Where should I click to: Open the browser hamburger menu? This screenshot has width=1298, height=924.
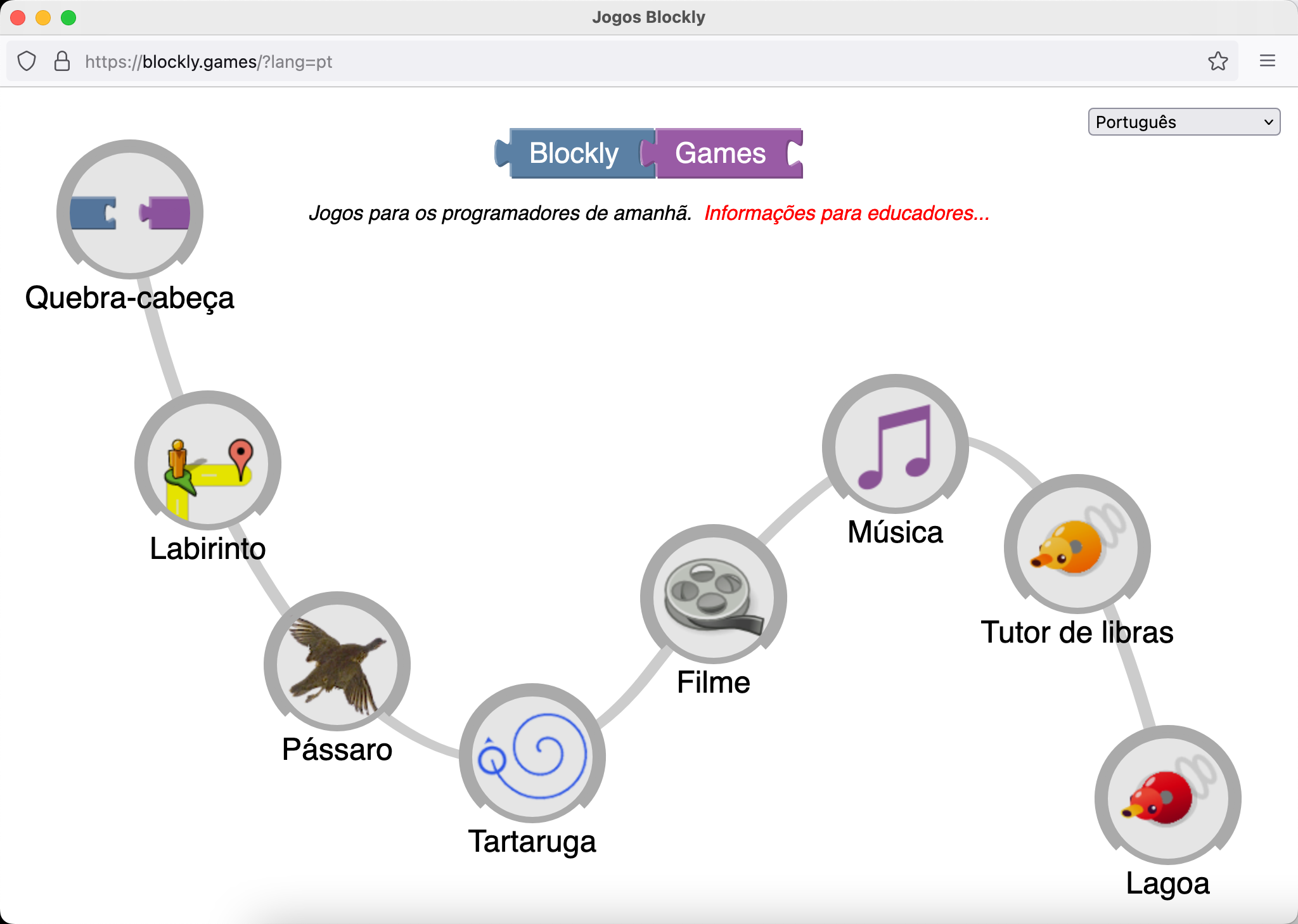[x=1268, y=61]
